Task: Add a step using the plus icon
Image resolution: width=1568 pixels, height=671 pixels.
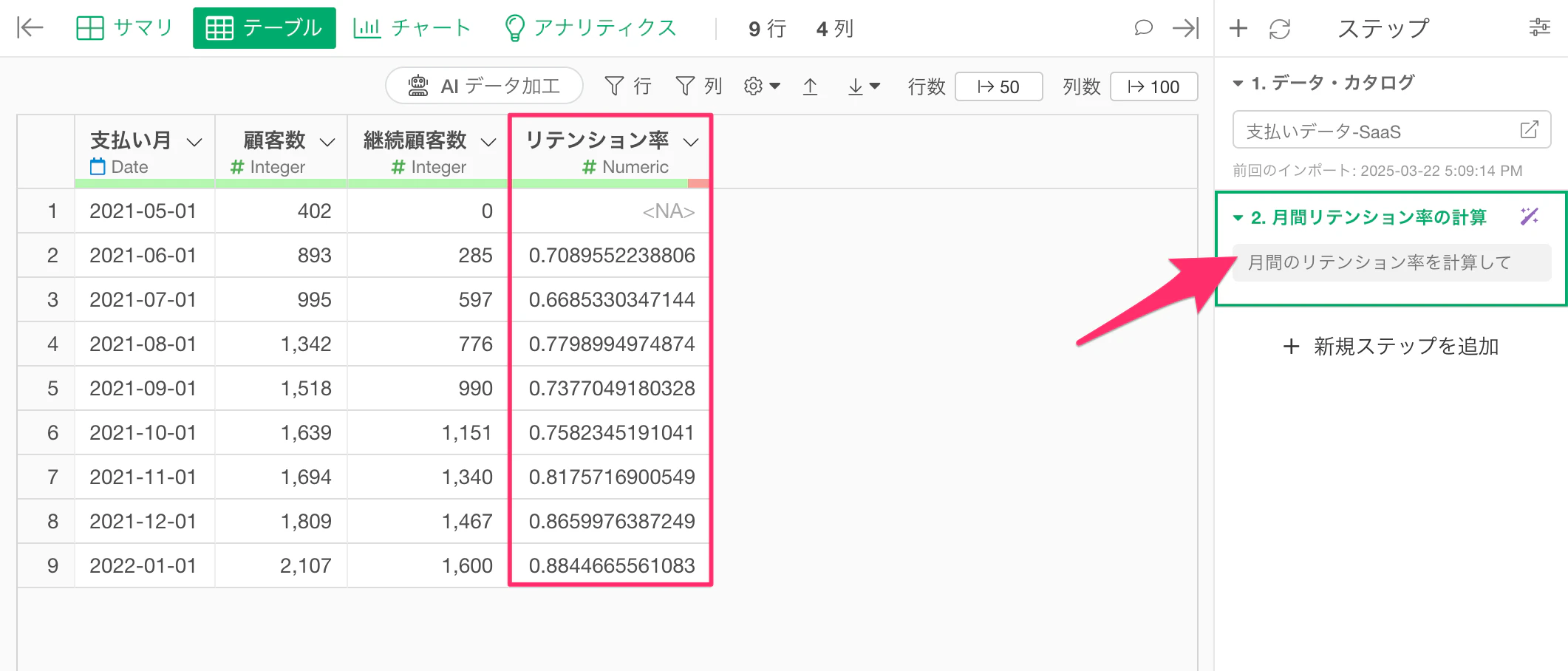Action: [1238, 28]
